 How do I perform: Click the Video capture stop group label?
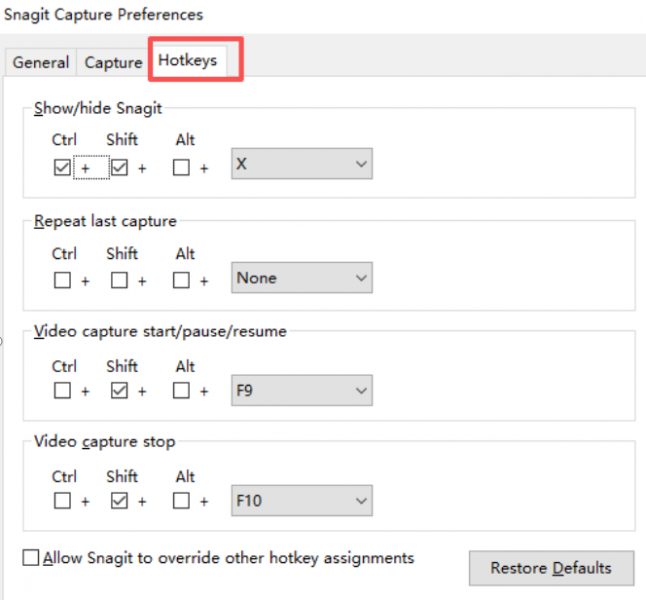[104, 442]
